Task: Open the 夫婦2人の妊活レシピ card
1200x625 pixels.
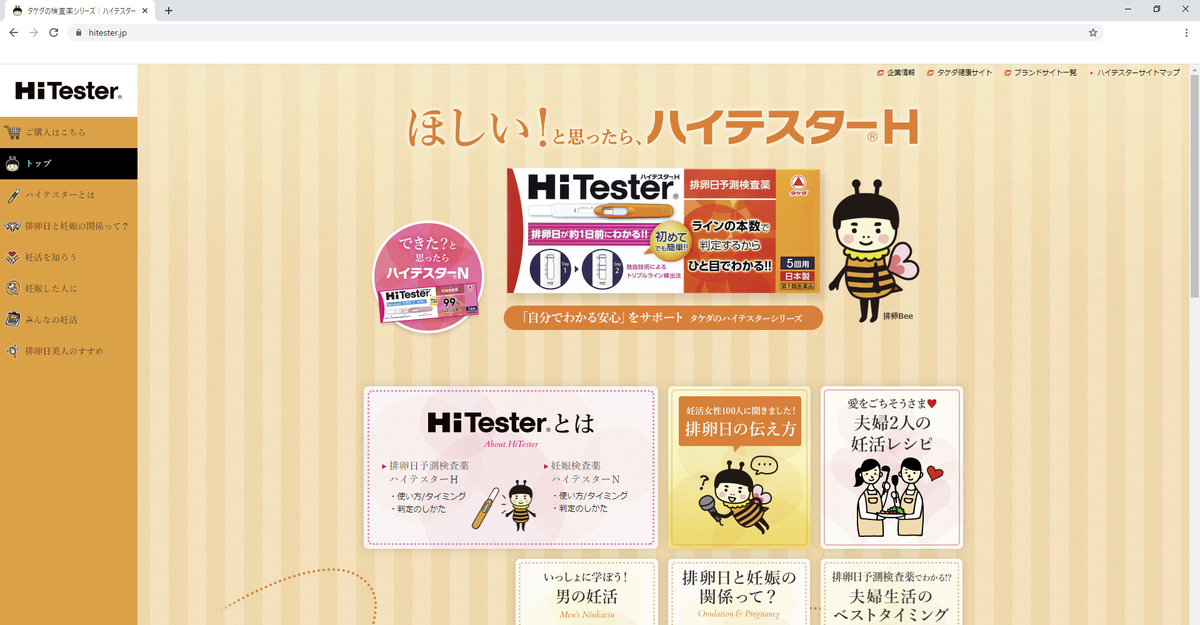Action: (891, 467)
